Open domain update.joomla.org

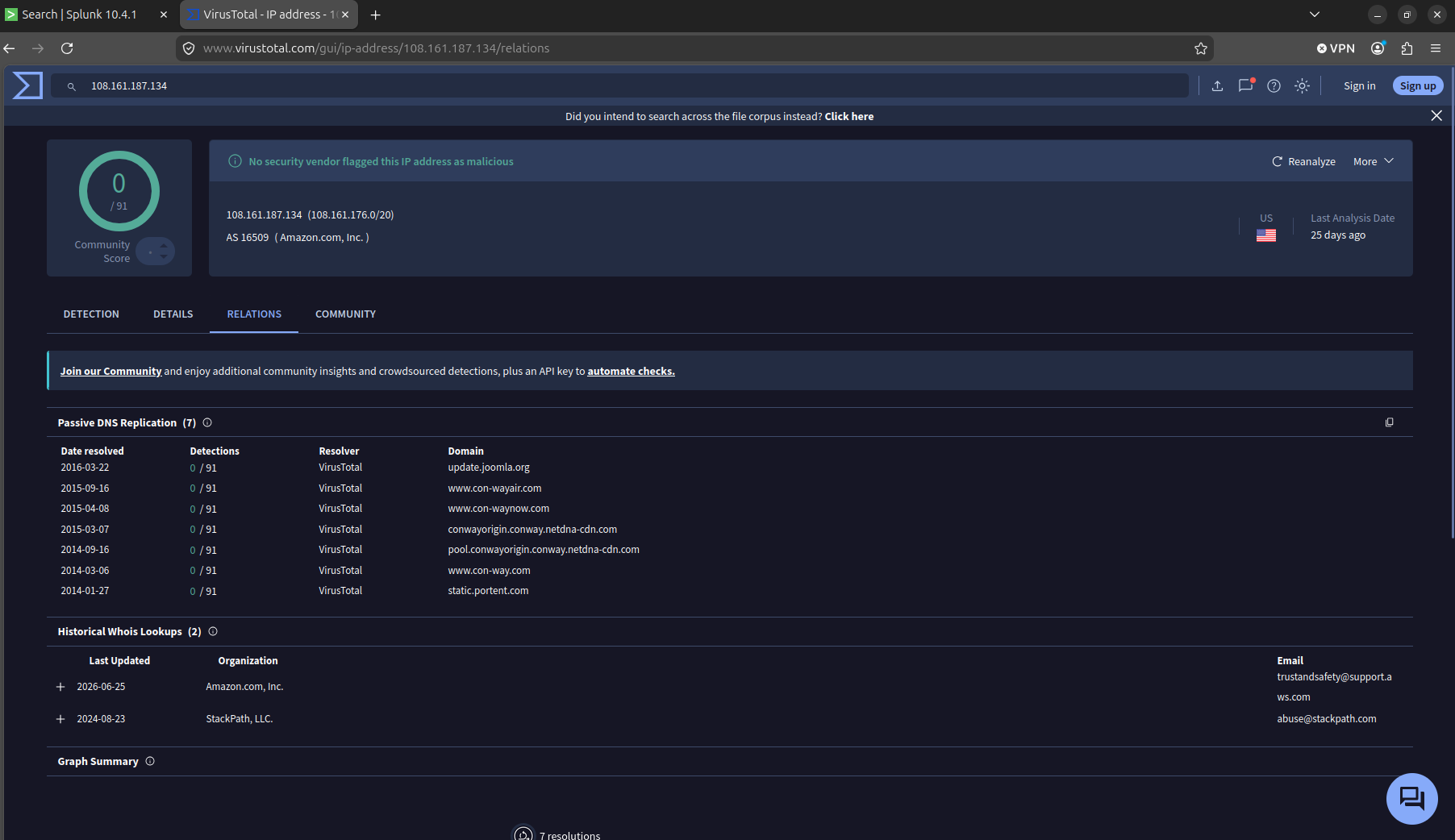pos(489,468)
